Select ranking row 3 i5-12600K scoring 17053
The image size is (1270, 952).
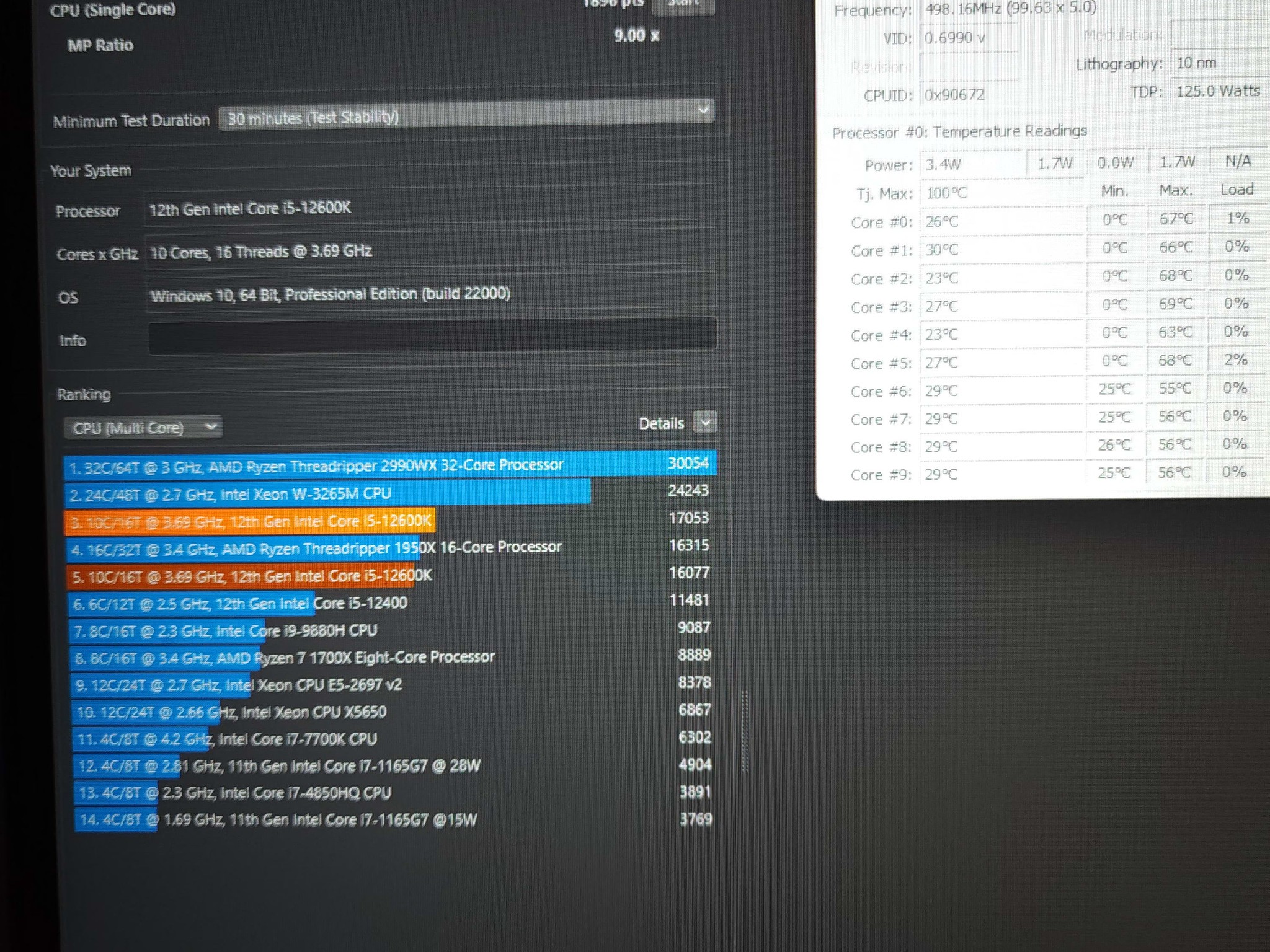click(390, 519)
